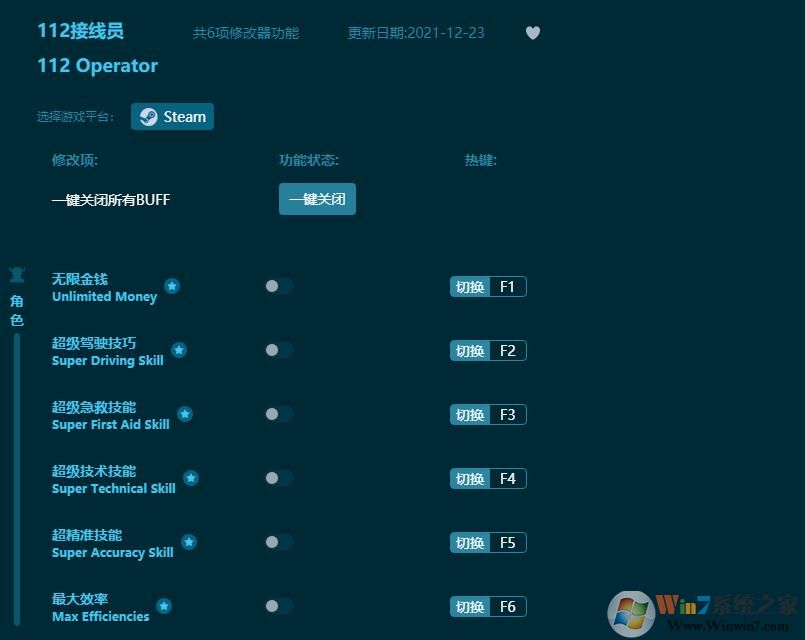Click the character helmet icon in the sidebar
The width and height of the screenshot is (805, 640).
pyautogui.click(x=17, y=274)
